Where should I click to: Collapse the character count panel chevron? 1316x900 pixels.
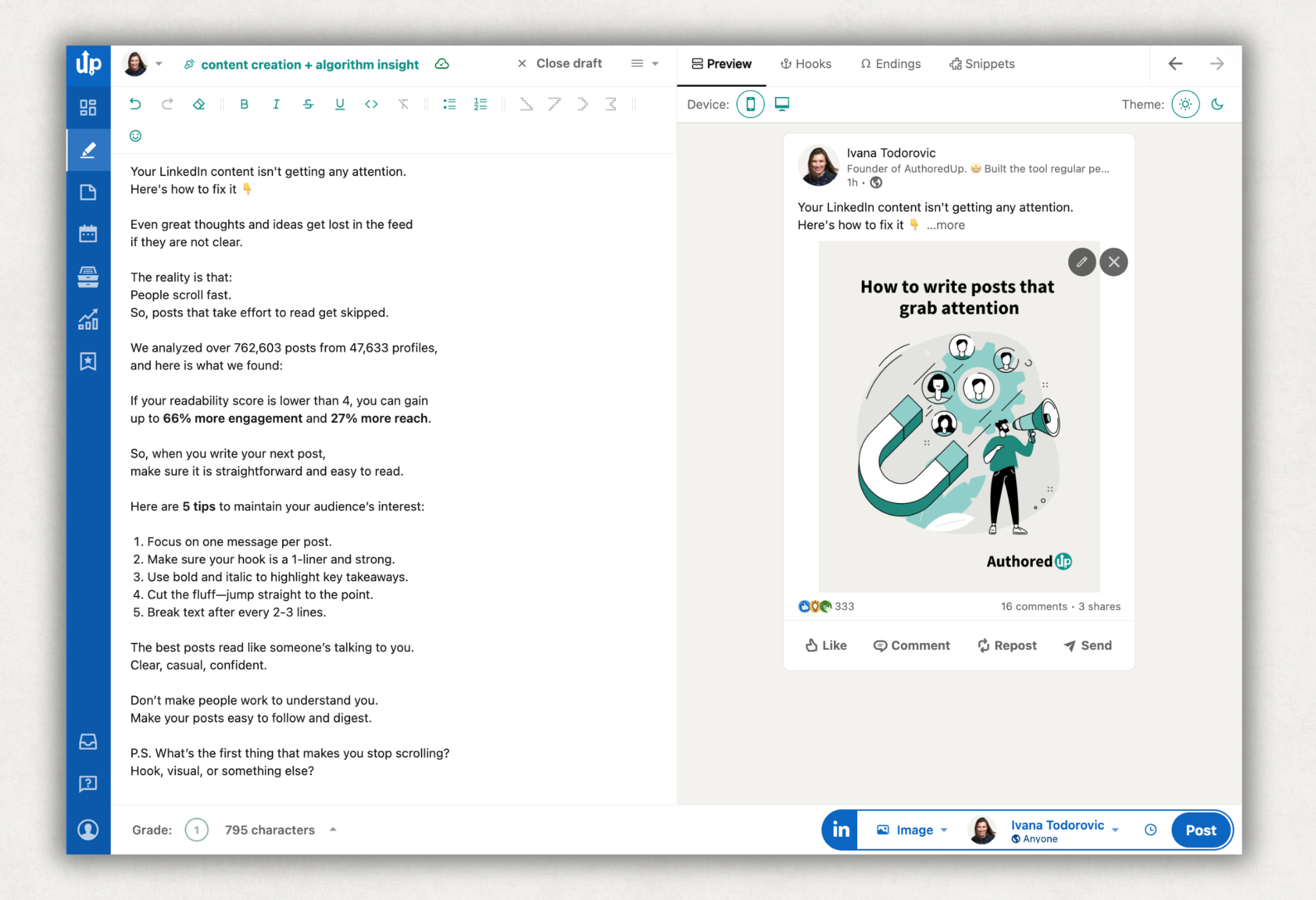point(333,829)
